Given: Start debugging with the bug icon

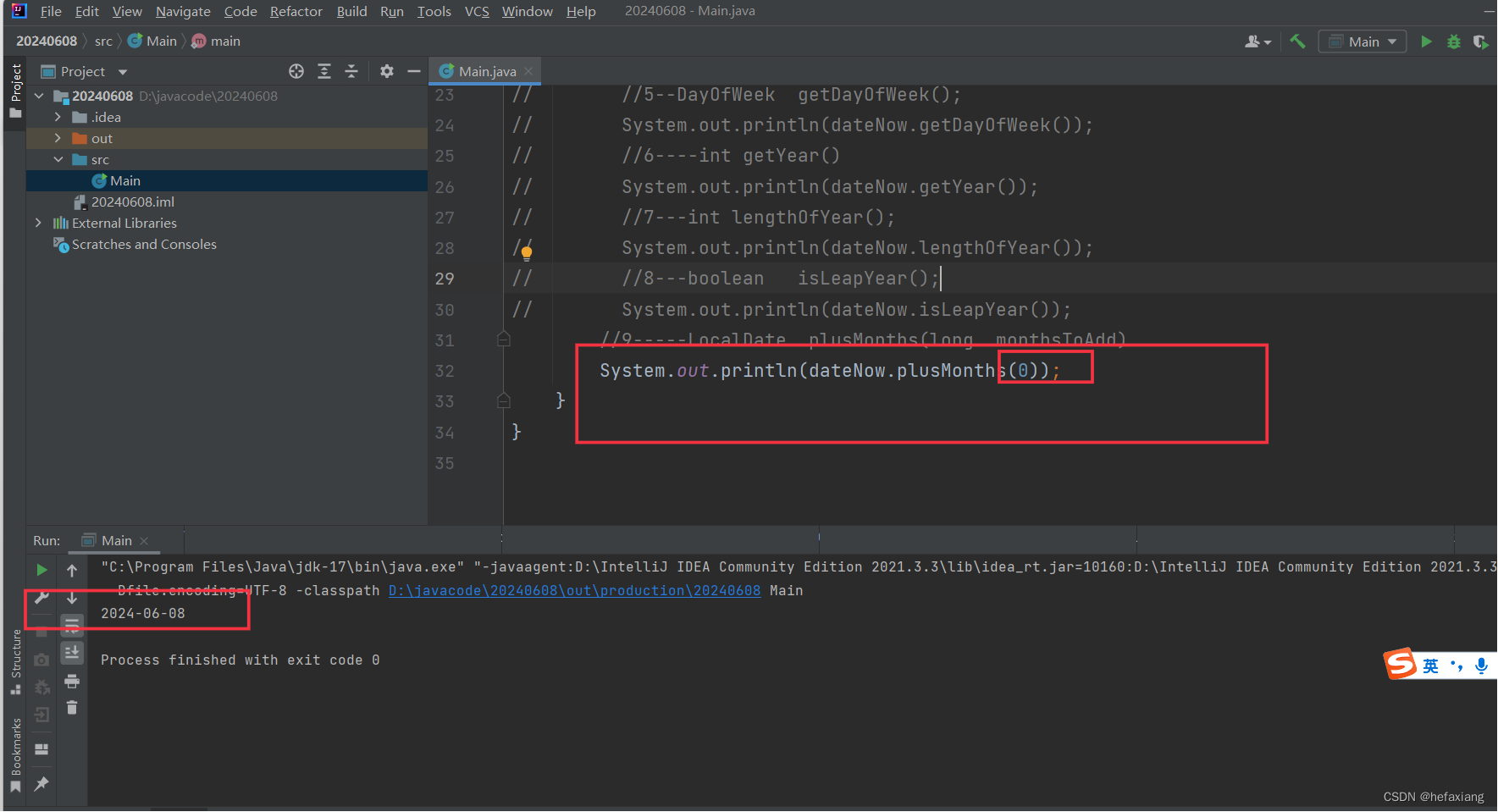Looking at the screenshot, I should pyautogui.click(x=1454, y=41).
